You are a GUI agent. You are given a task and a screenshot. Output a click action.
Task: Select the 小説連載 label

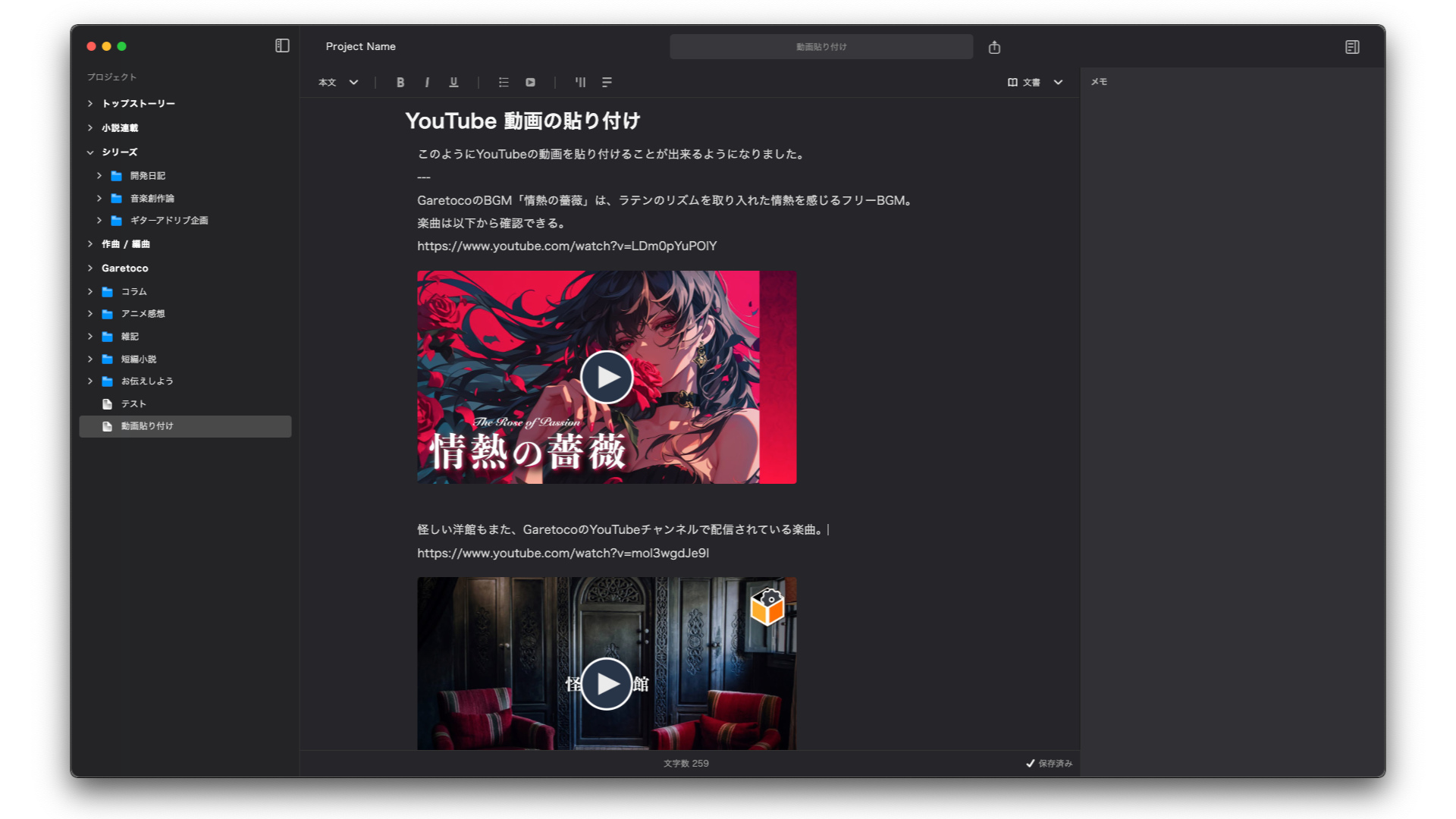click(x=120, y=127)
